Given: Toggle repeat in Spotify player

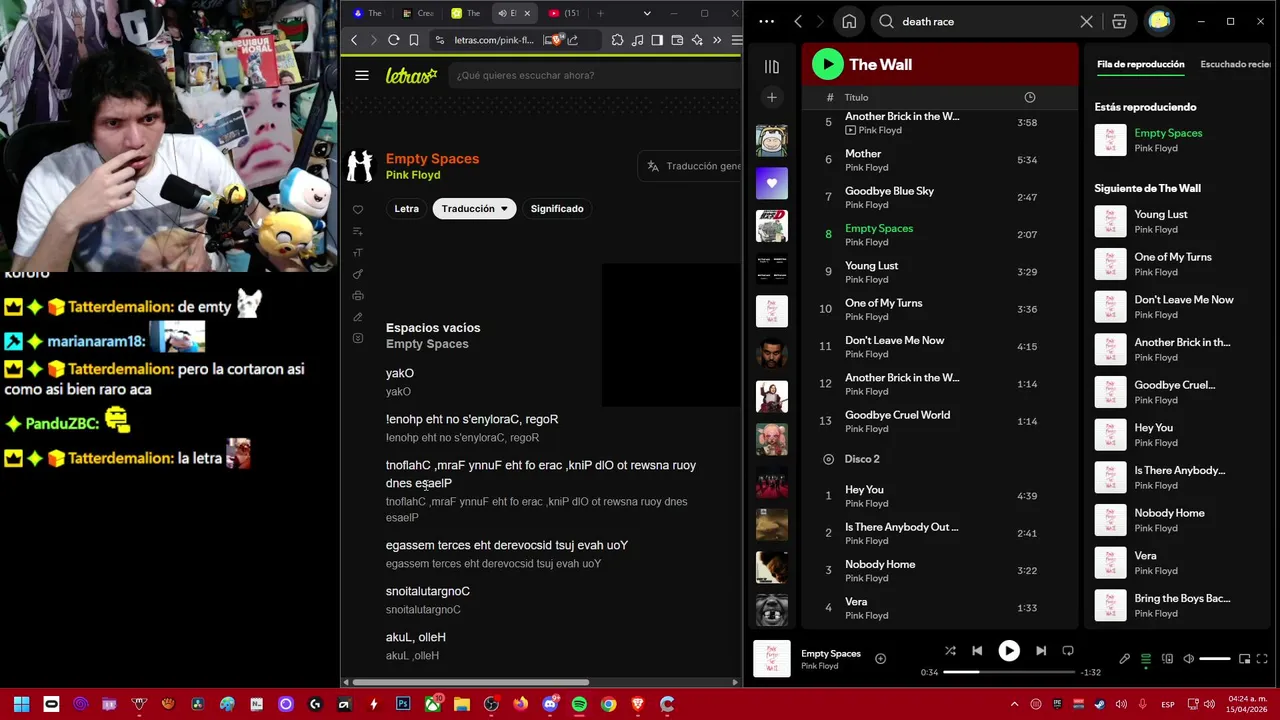Looking at the screenshot, I should click(x=1068, y=650).
